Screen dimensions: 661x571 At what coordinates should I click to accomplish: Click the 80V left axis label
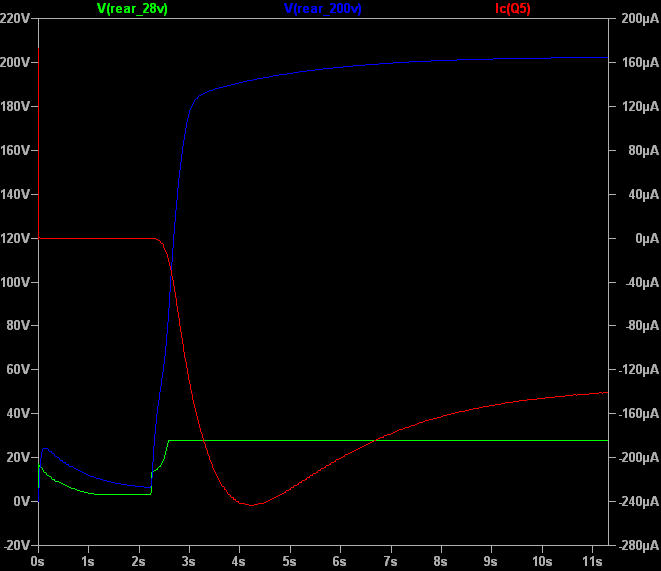[x=18, y=326]
